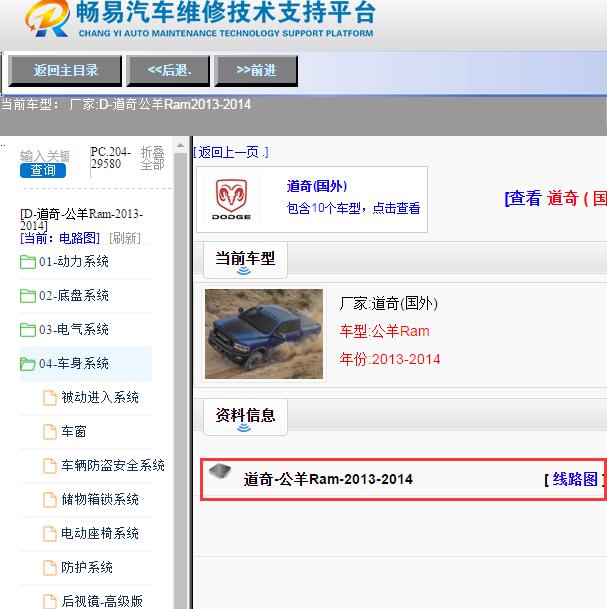Viewport: 607px width, 609px height.
Task: Click the sidebar vertical scrollbar track
Action: (x=180, y=381)
